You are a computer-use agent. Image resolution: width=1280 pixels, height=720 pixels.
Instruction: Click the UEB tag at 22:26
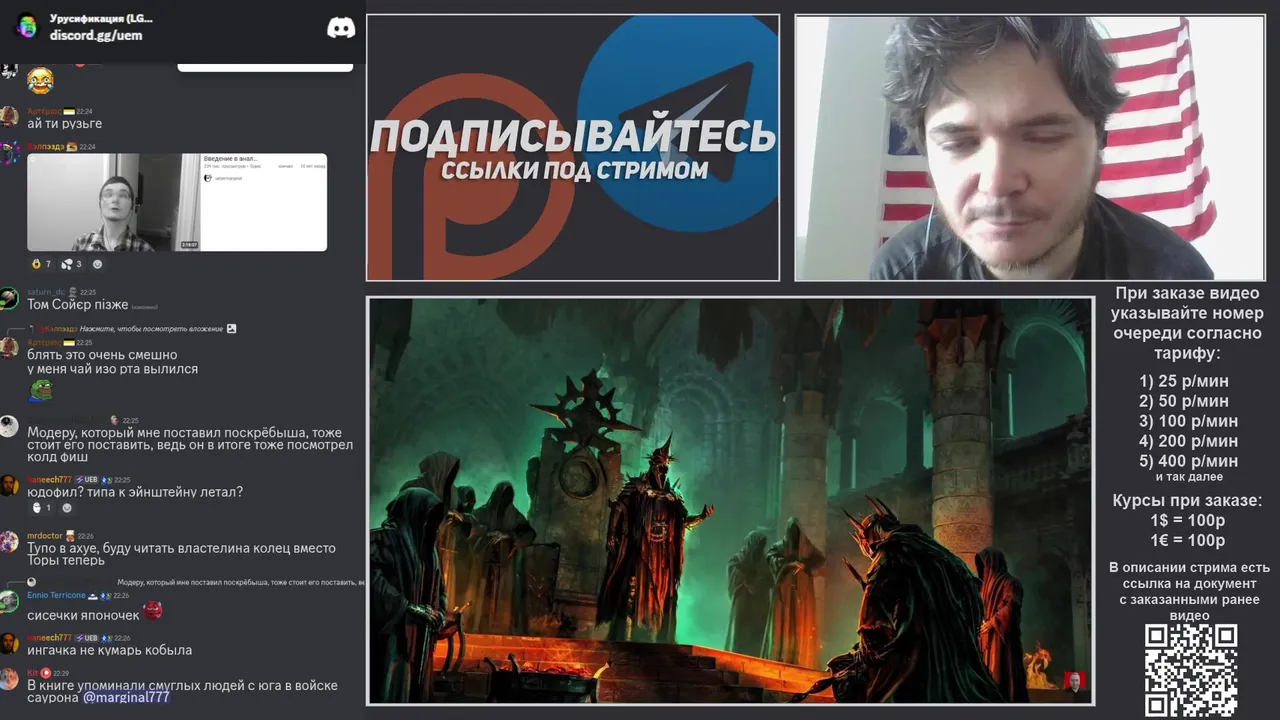(86, 638)
